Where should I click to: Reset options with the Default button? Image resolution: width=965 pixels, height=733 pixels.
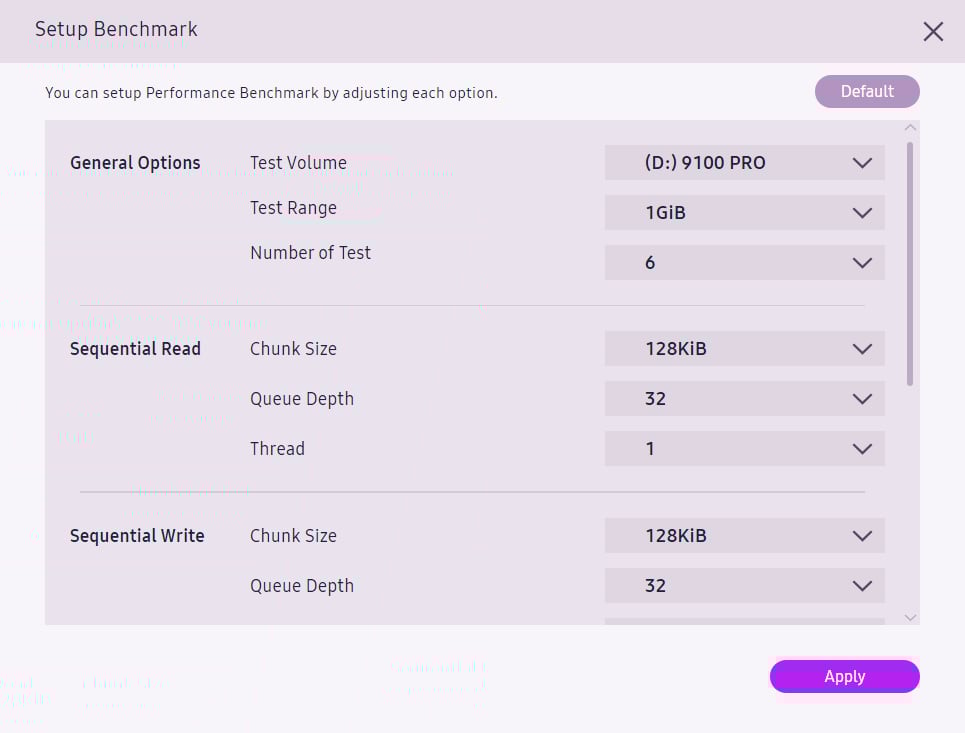867,92
